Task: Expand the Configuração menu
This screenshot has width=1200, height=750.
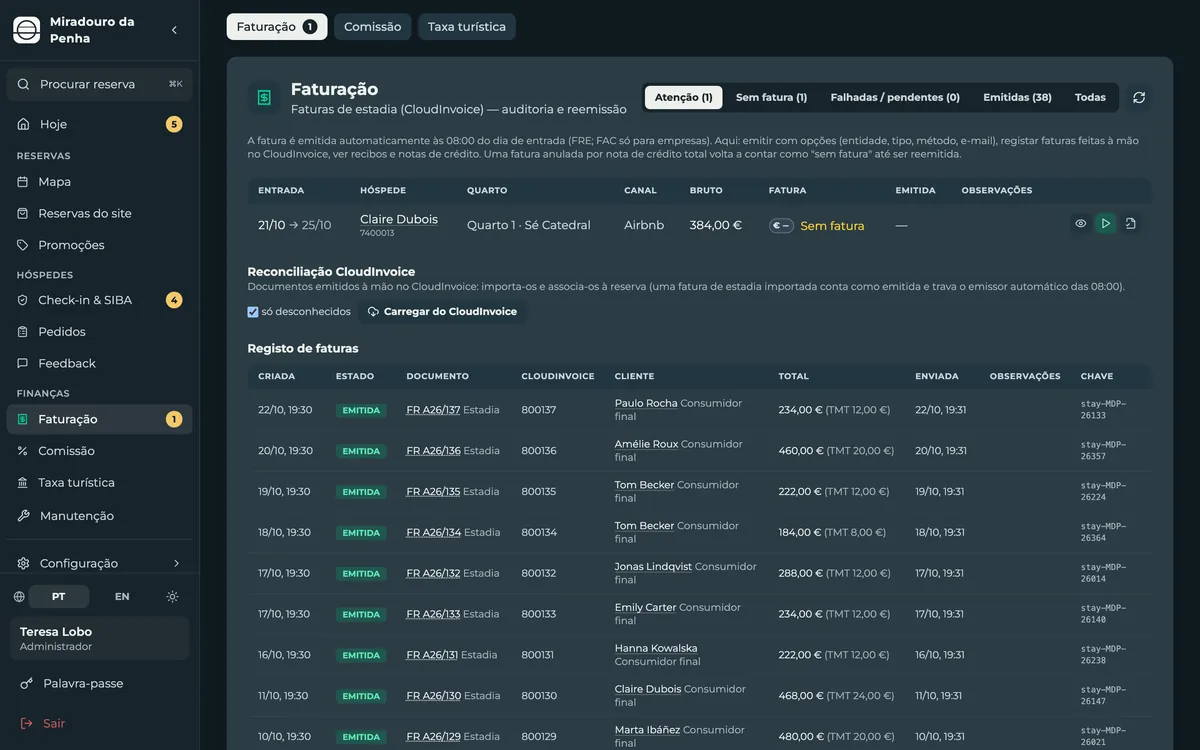Action: point(100,563)
